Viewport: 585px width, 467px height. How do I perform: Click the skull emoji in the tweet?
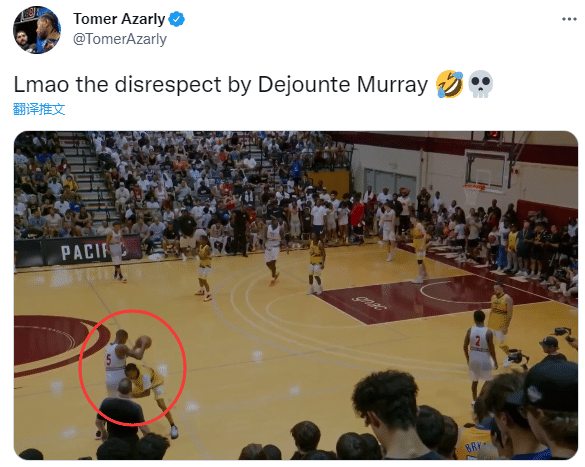pos(481,84)
